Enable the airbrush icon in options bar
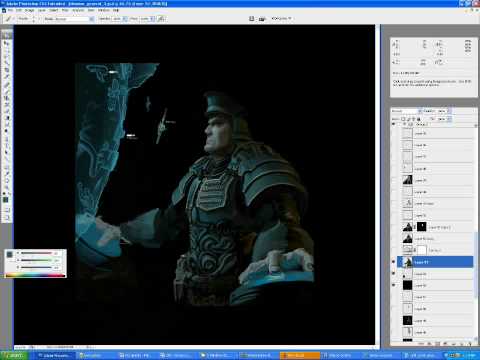Image resolution: width=480 pixels, height=360 pixels. tap(161, 19)
